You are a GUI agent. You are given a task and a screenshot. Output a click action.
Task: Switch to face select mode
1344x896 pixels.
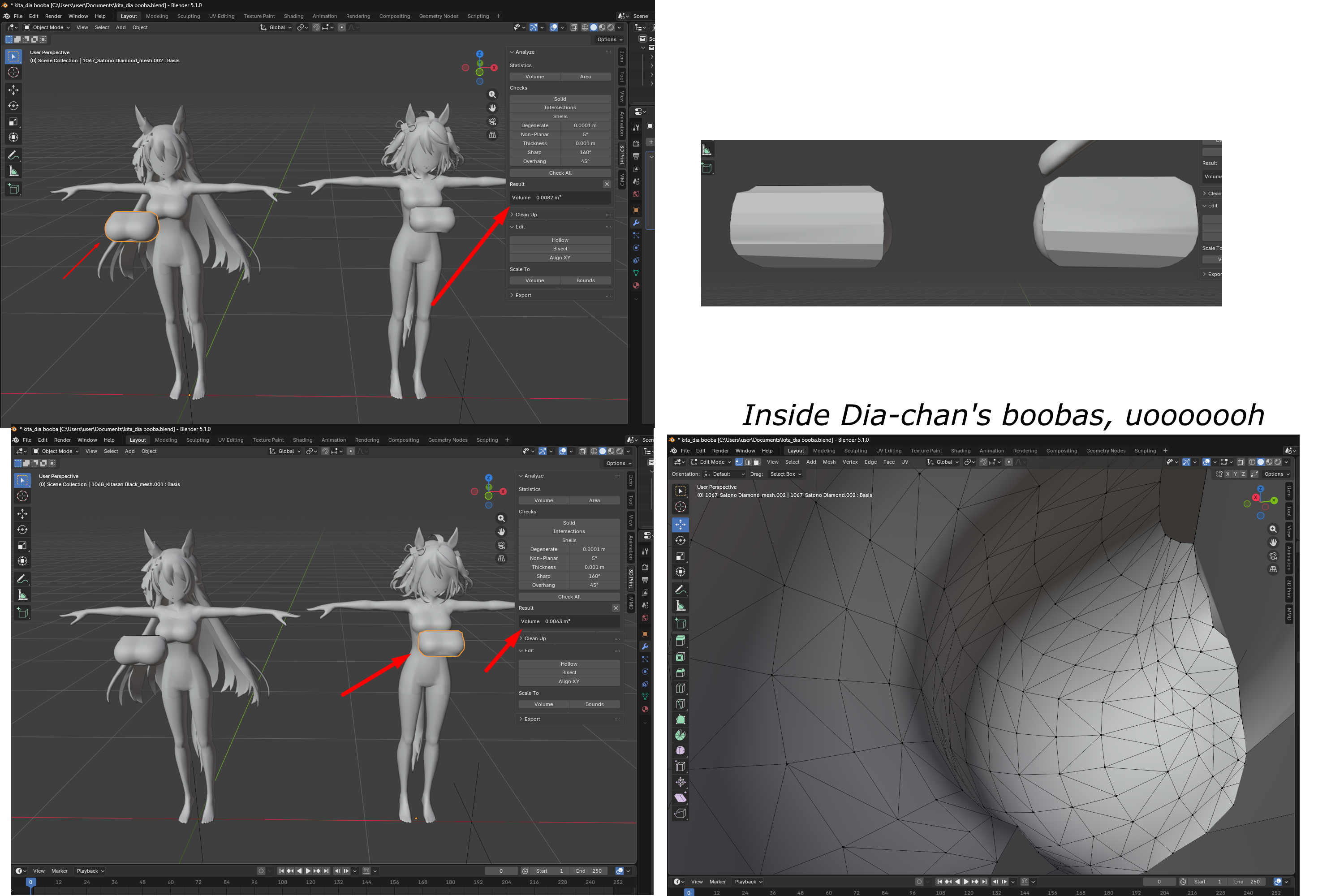tap(757, 462)
